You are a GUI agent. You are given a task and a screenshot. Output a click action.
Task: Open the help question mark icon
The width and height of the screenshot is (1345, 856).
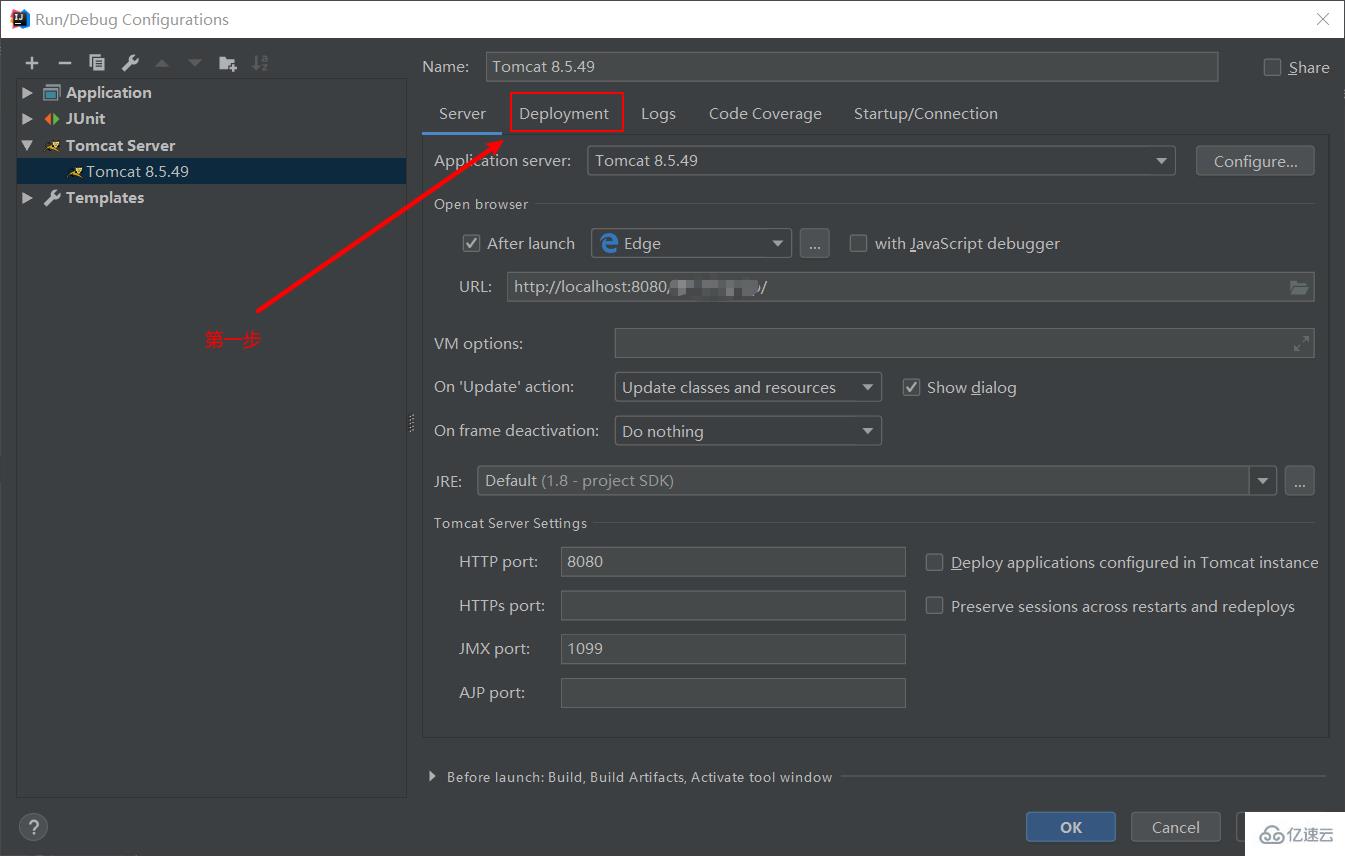[x=33, y=827]
